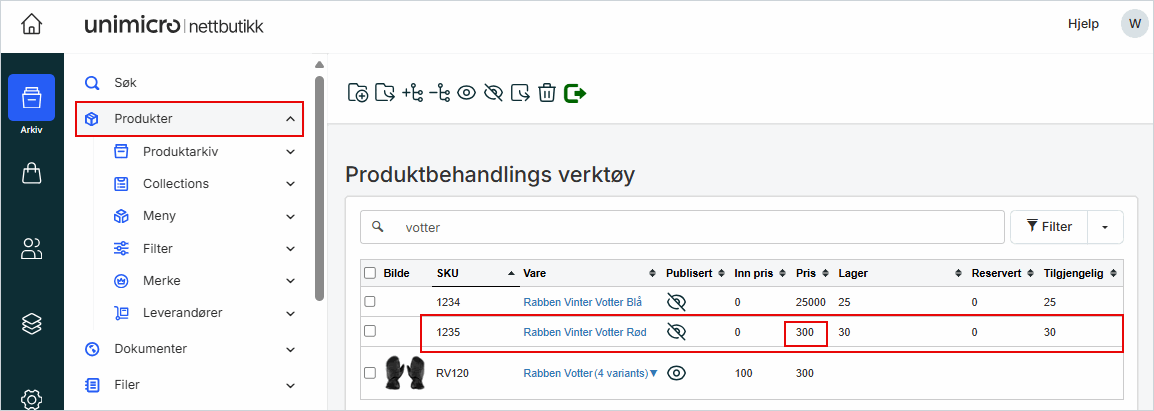
Task: Open the dropdown arrow next to Filter button
Action: click(x=1105, y=227)
